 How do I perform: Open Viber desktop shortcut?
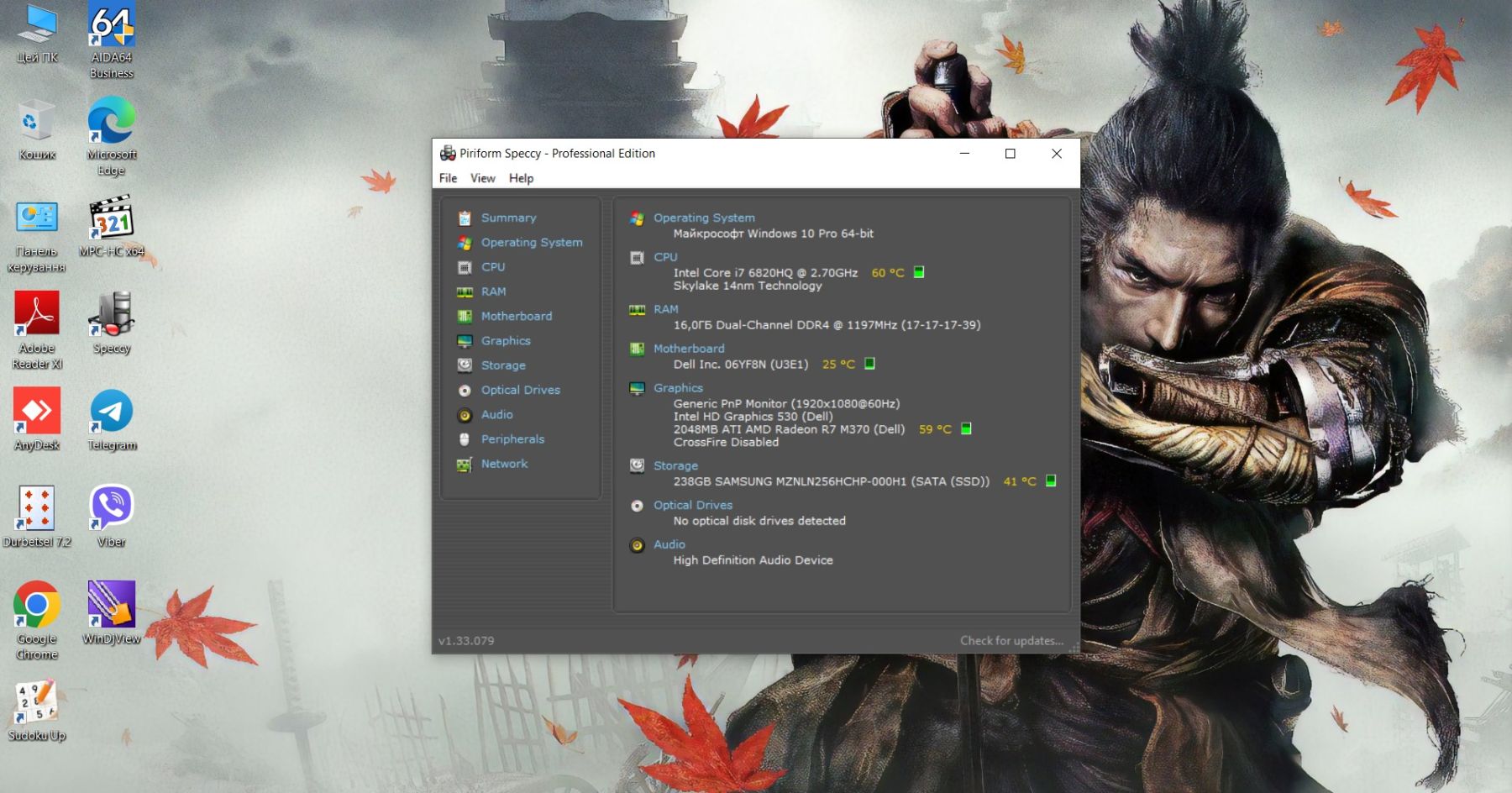pyautogui.click(x=112, y=517)
